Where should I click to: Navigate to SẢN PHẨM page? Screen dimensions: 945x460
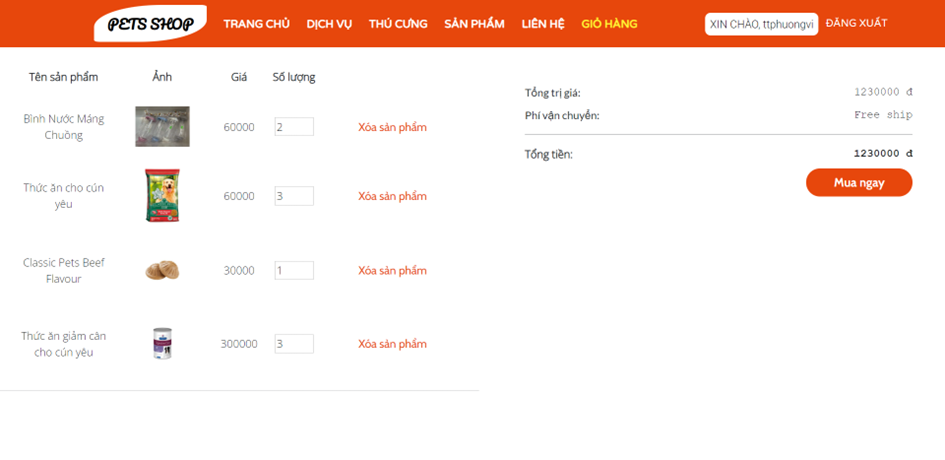click(474, 24)
